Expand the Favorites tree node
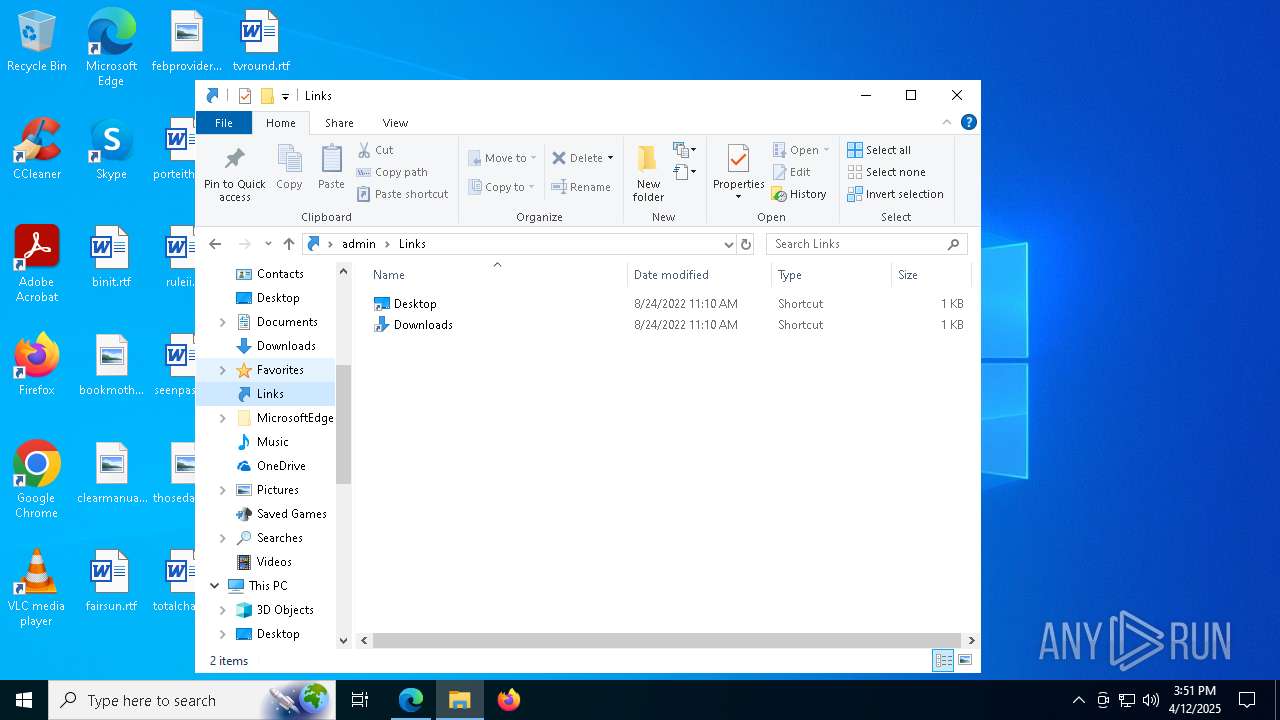Screen dimensions: 1280x720 (222, 370)
